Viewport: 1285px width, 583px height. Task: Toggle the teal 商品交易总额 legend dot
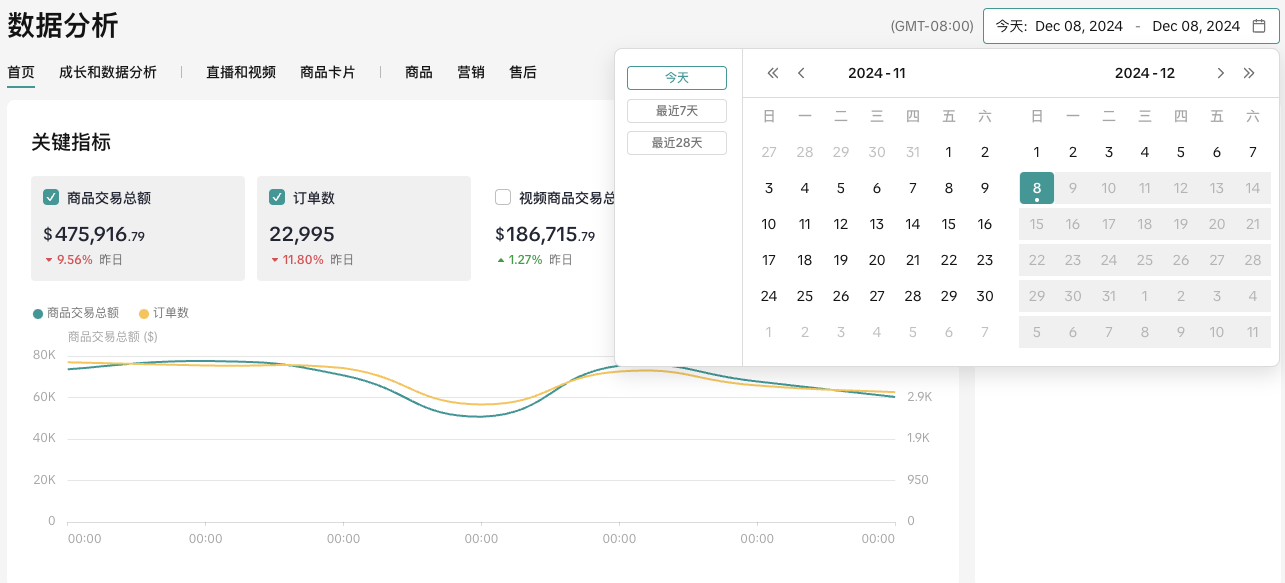(38, 313)
